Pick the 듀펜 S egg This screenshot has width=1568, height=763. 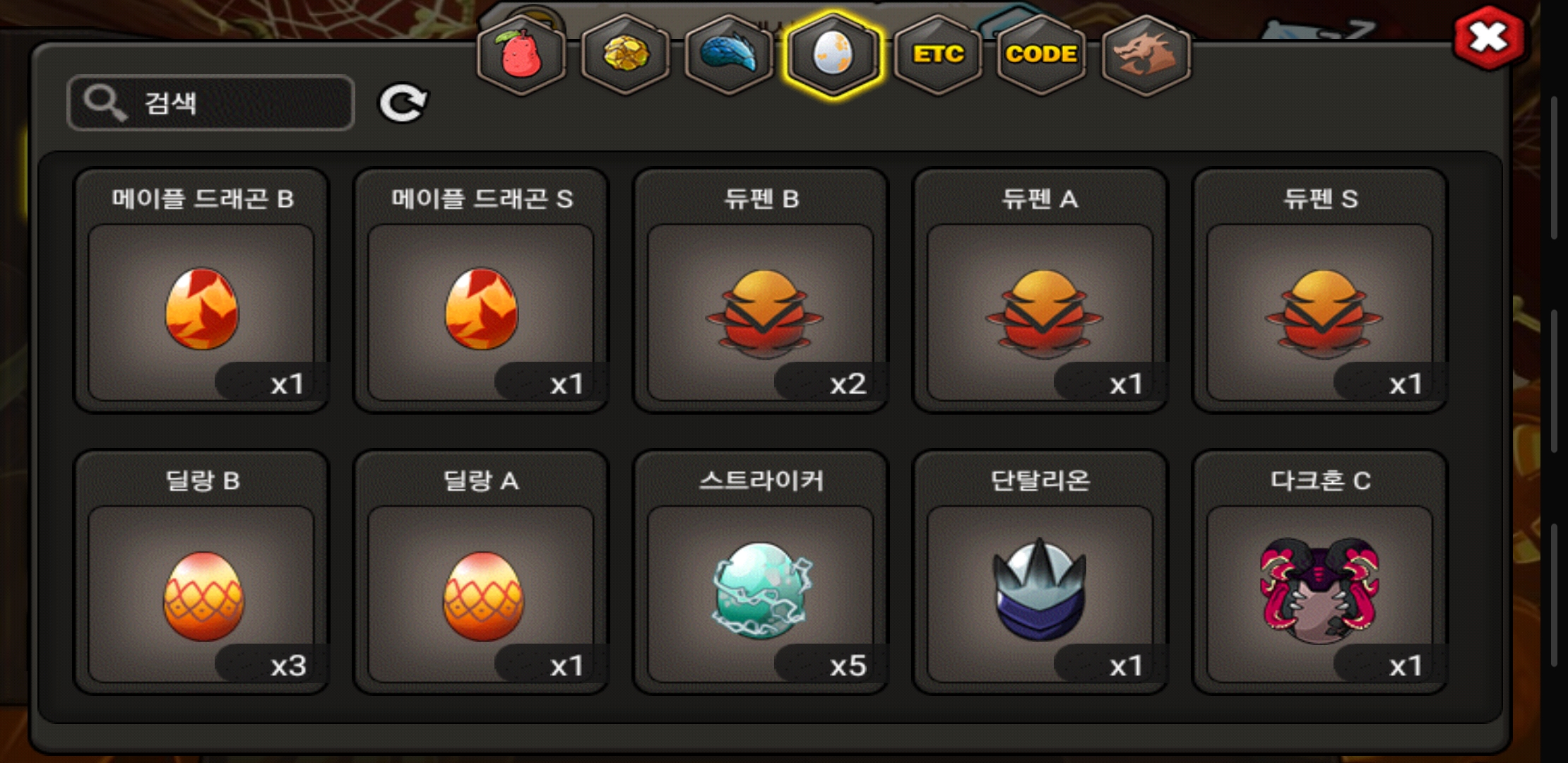click(x=1320, y=290)
